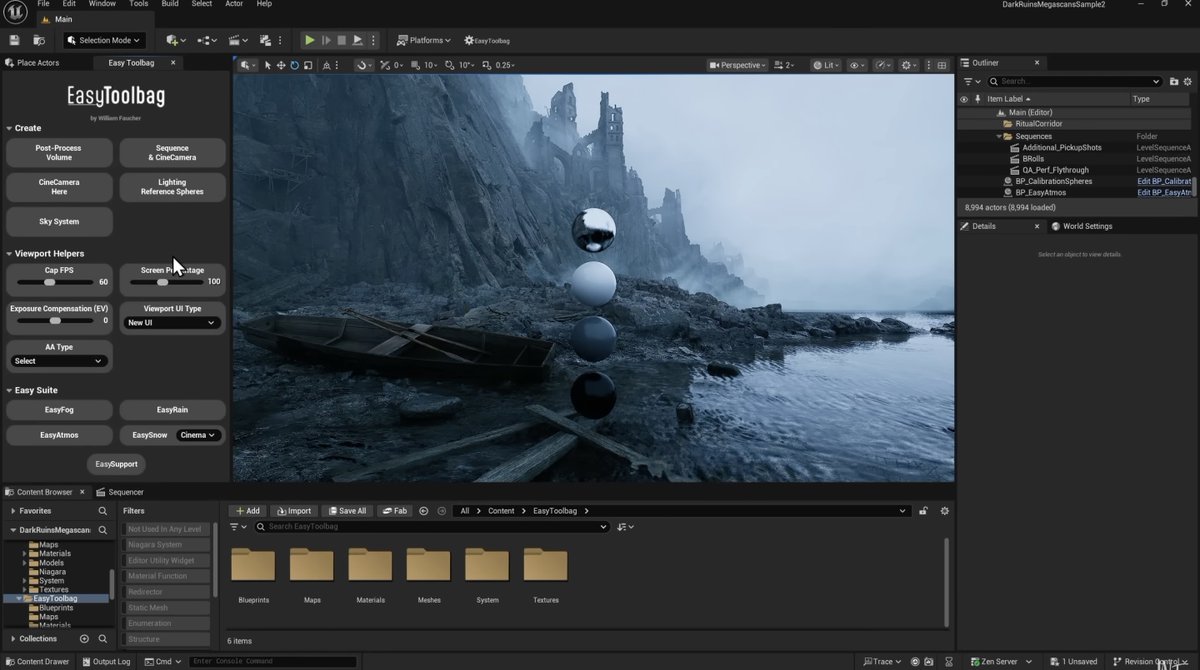The image size is (1200, 670).
Task: Open the EasySnow Cinema quality dropdown
Action: [x=198, y=435]
